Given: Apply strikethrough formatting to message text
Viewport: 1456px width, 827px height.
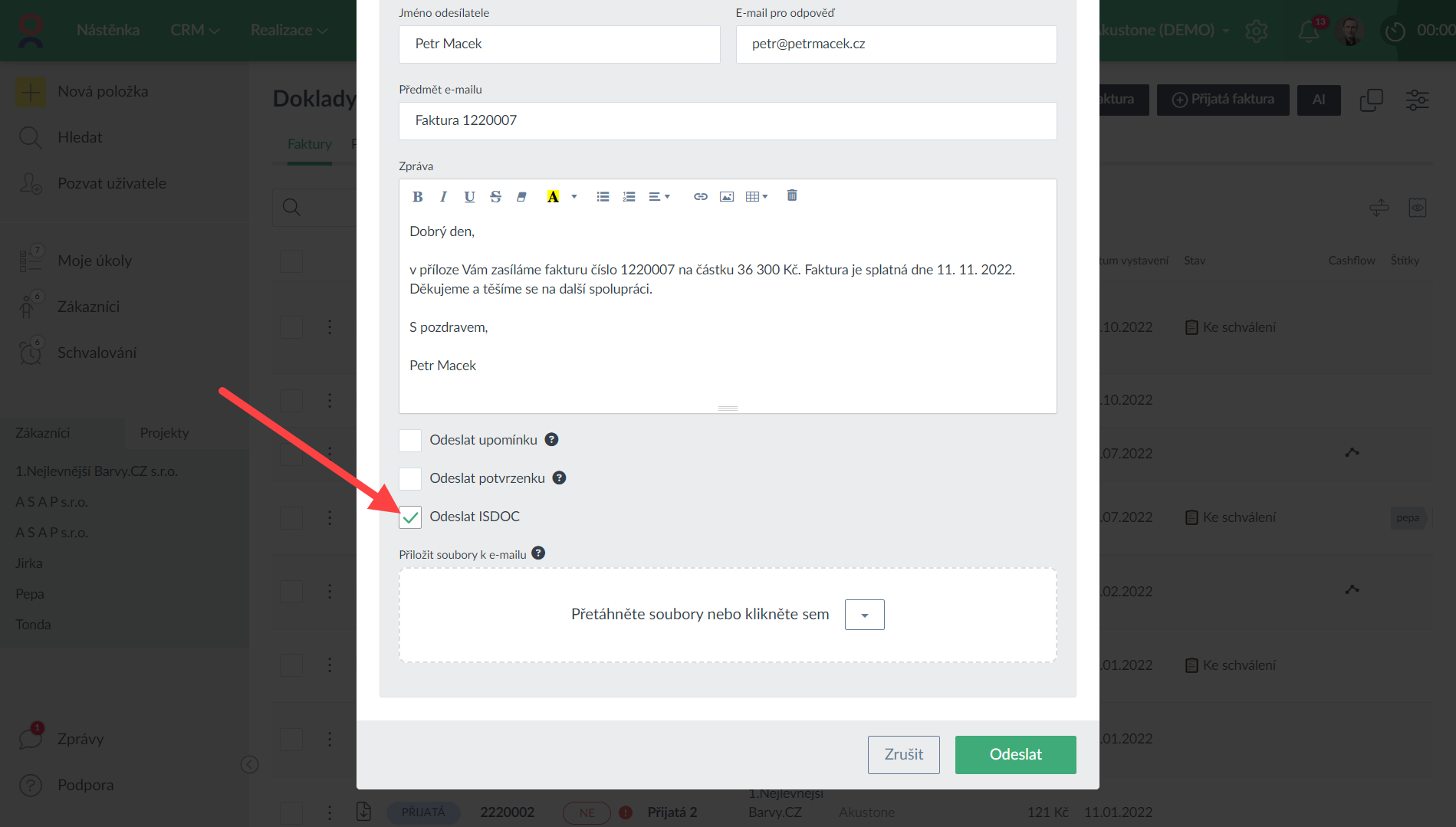Looking at the screenshot, I should point(495,197).
